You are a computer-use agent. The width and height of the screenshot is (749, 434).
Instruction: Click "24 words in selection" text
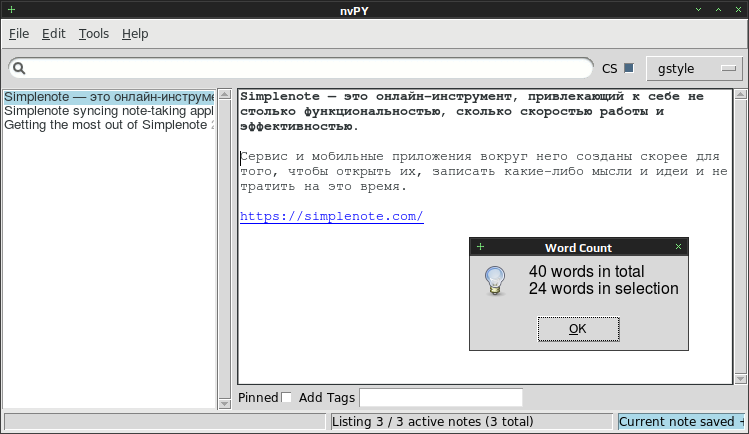[603, 288]
